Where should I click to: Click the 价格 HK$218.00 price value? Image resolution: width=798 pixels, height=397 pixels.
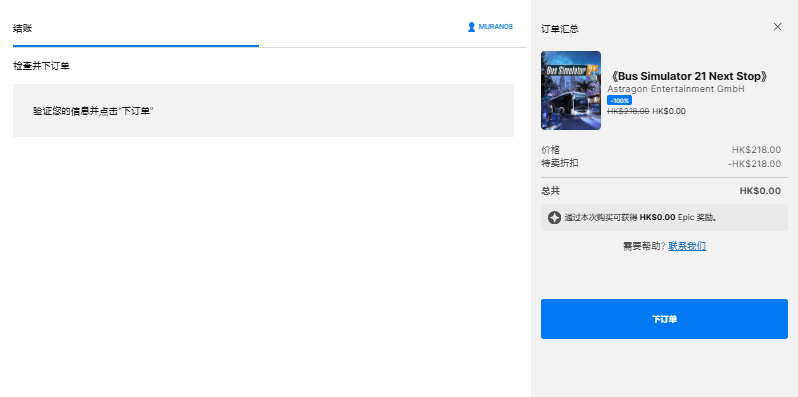(756, 150)
